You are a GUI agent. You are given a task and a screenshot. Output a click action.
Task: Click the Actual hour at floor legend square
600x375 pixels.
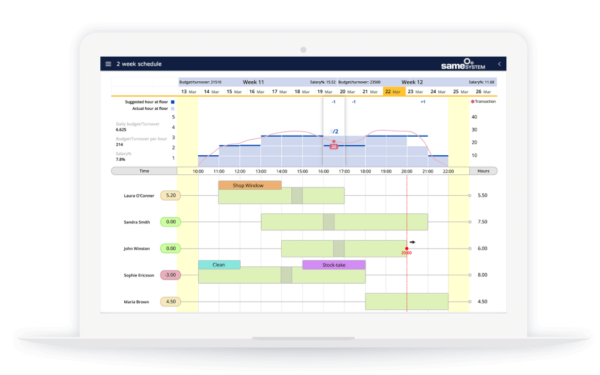pos(173,109)
